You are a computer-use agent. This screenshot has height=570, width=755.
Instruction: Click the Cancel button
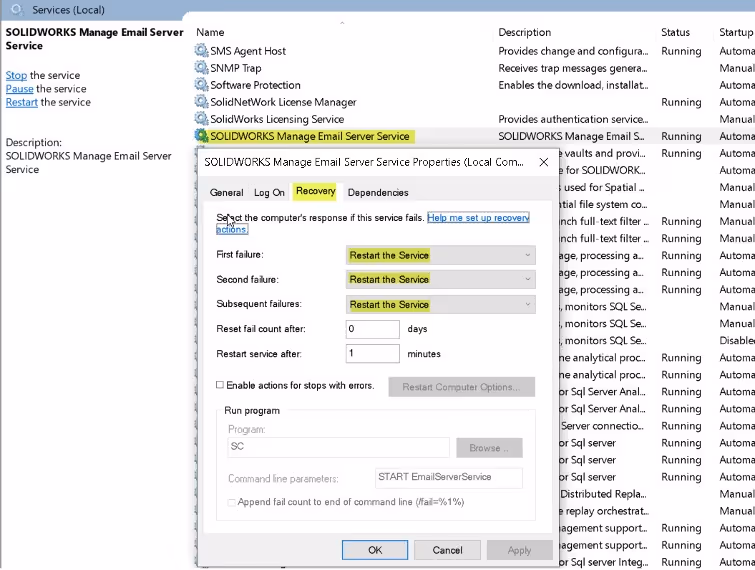(447, 550)
